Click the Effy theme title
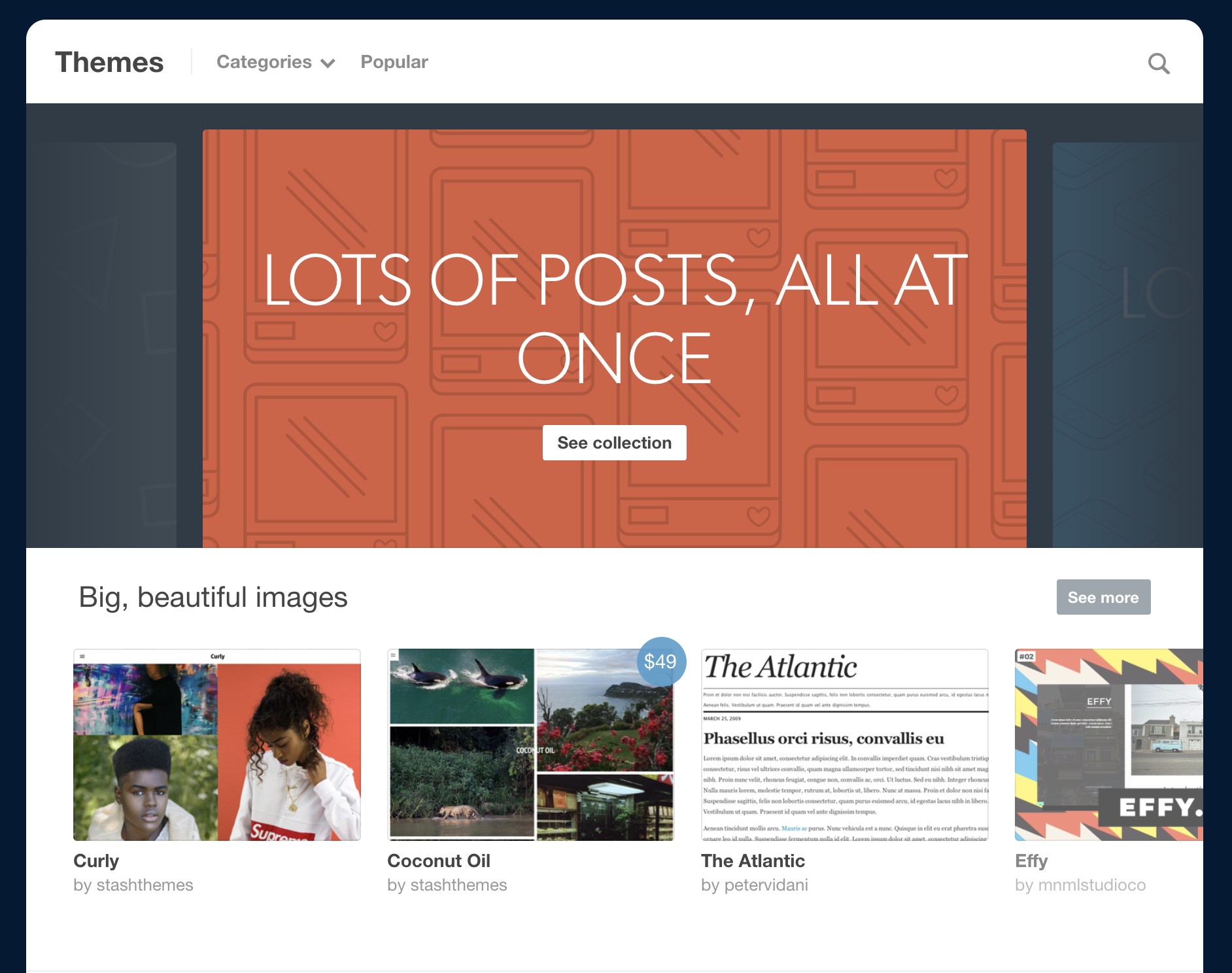Viewport: 1232px width, 973px height. point(1031,861)
